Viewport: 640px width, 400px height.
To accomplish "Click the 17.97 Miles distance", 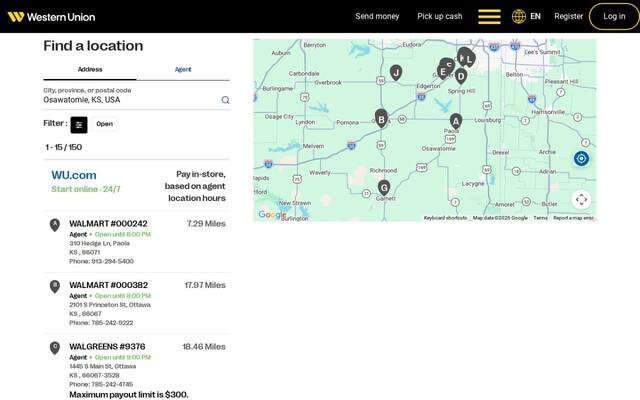I will coord(205,285).
